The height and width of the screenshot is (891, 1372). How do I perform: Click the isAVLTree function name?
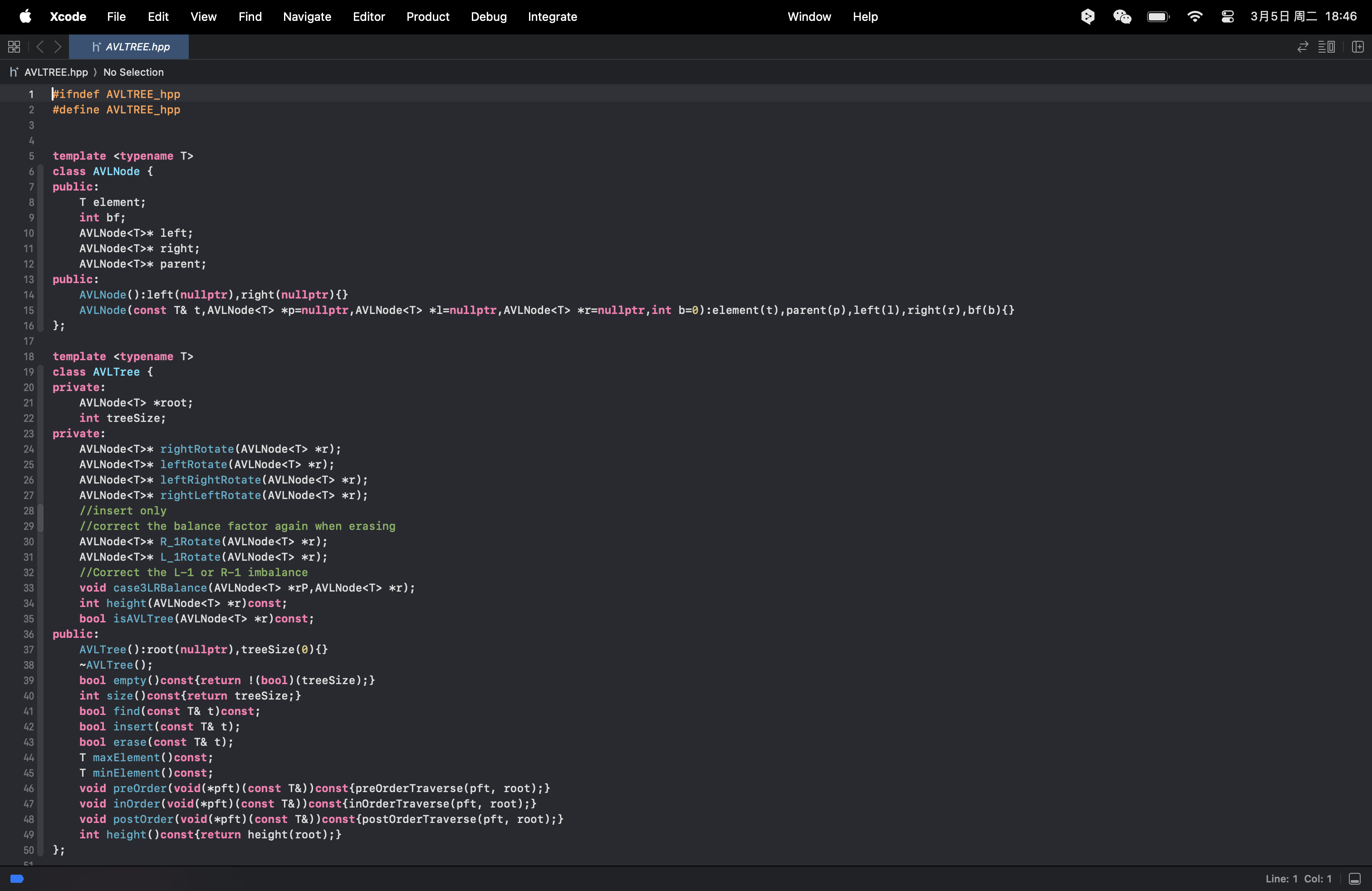click(x=143, y=619)
